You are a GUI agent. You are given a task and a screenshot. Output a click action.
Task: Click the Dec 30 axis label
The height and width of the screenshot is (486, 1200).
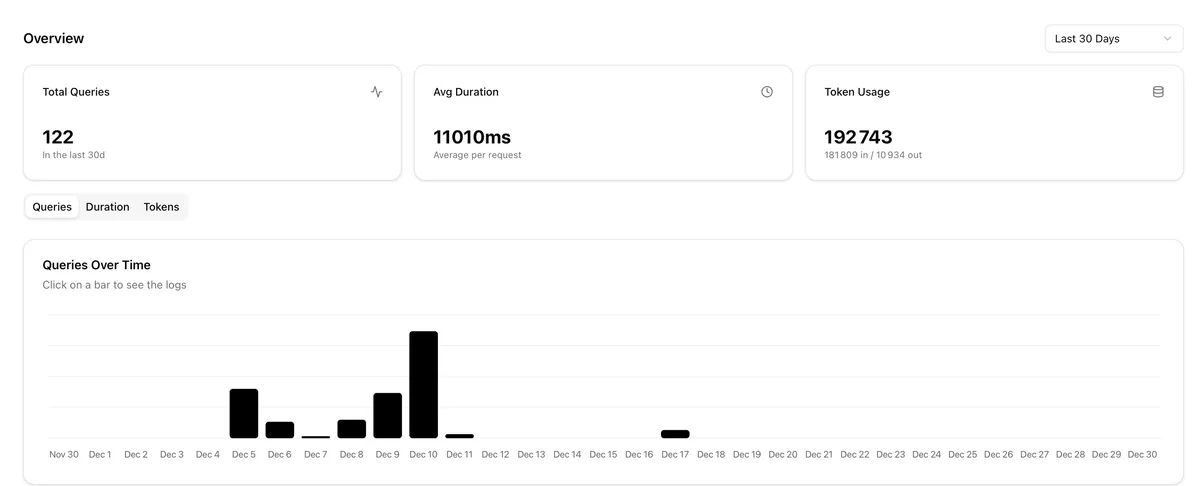pos(1142,455)
